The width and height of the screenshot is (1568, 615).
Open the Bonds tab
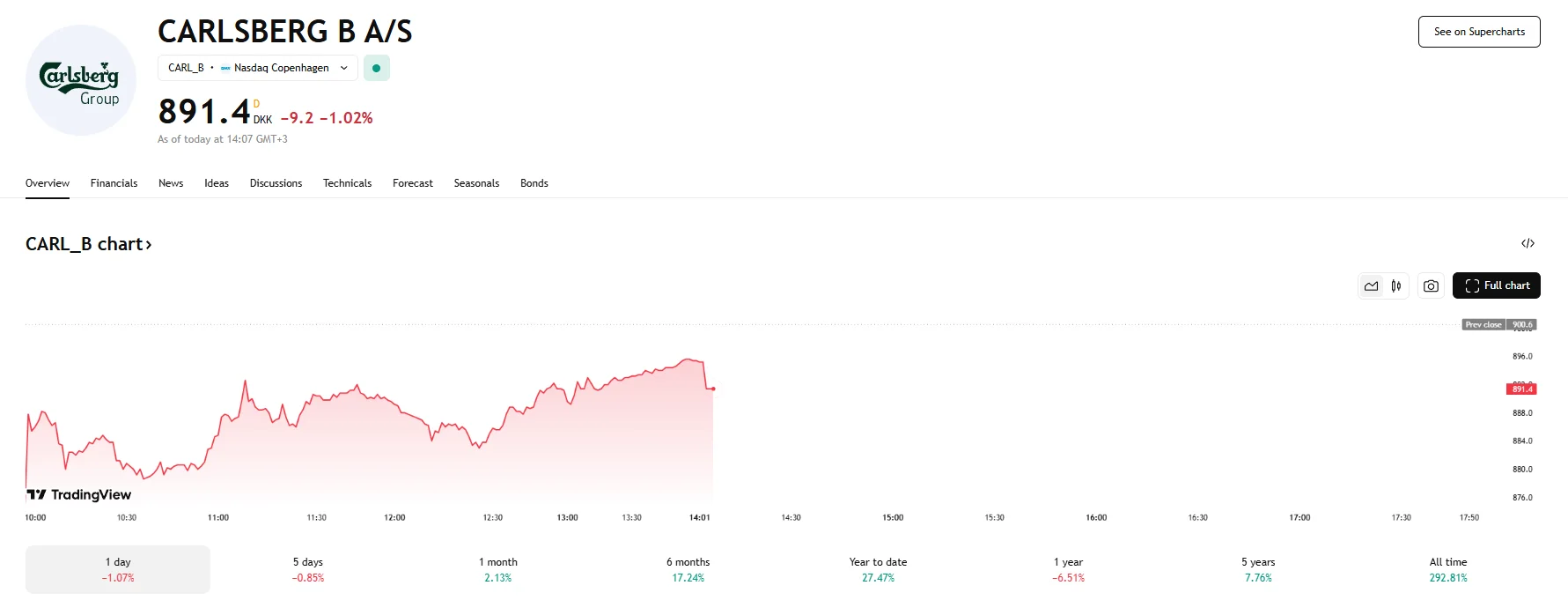tap(534, 183)
